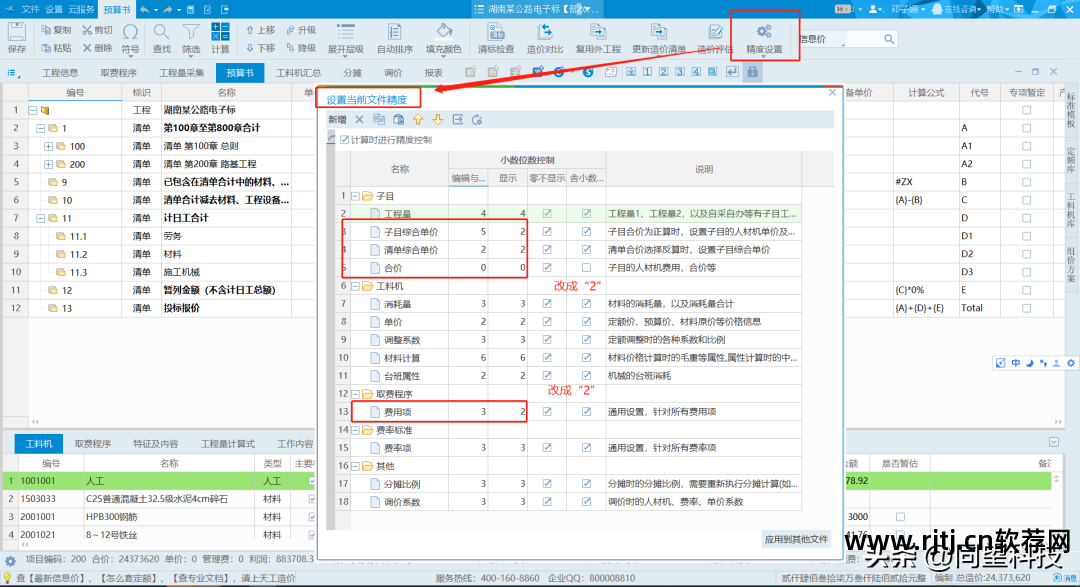Toggle 计算时进行精度控制 checkbox
Image resolution: width=1080 pixels, height=587 pixels.
[x=347, y=139]
